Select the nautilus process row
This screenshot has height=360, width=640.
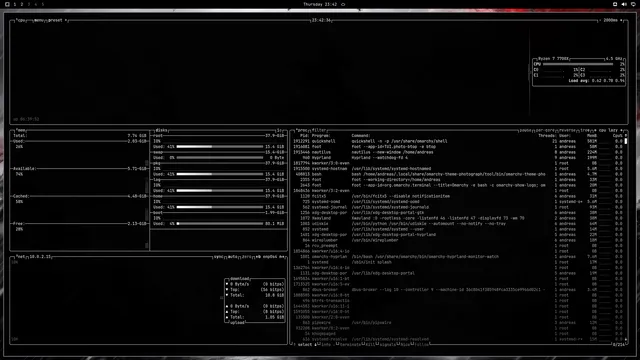[x=458, y=152]
